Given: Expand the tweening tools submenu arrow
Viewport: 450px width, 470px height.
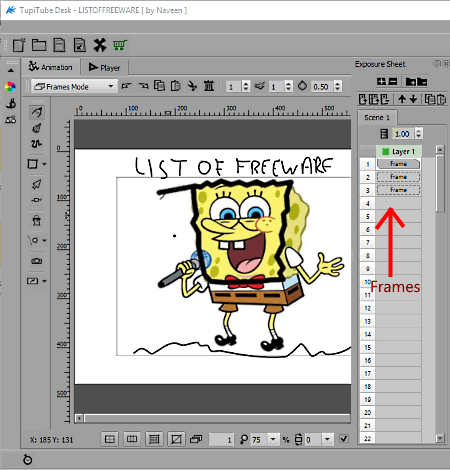Looking at the screenshot, I should 44,240.
